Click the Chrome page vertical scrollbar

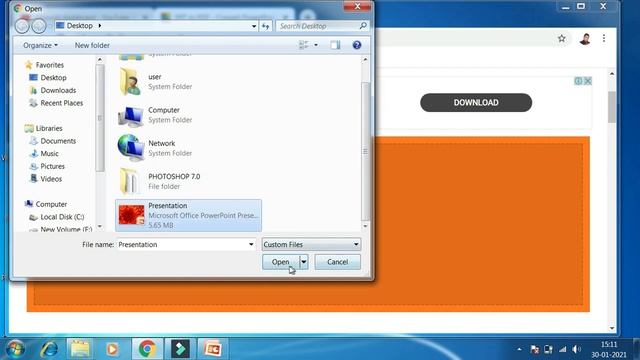(611, 107)
